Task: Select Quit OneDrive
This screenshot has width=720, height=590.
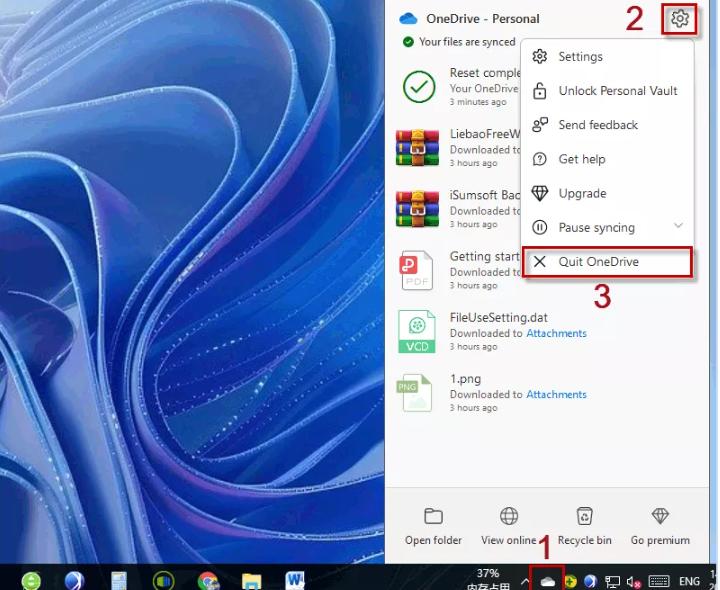Action: pos(607,262)
